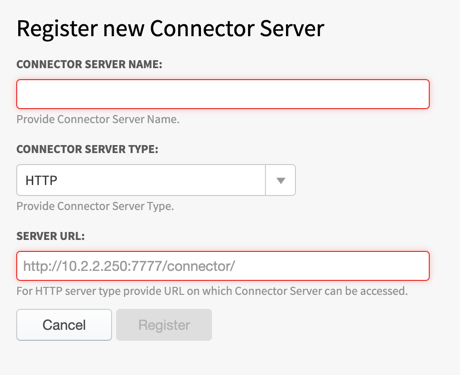460x375 pixels.
Task: Click the word Server in the heading
Action: pos(292,29)
